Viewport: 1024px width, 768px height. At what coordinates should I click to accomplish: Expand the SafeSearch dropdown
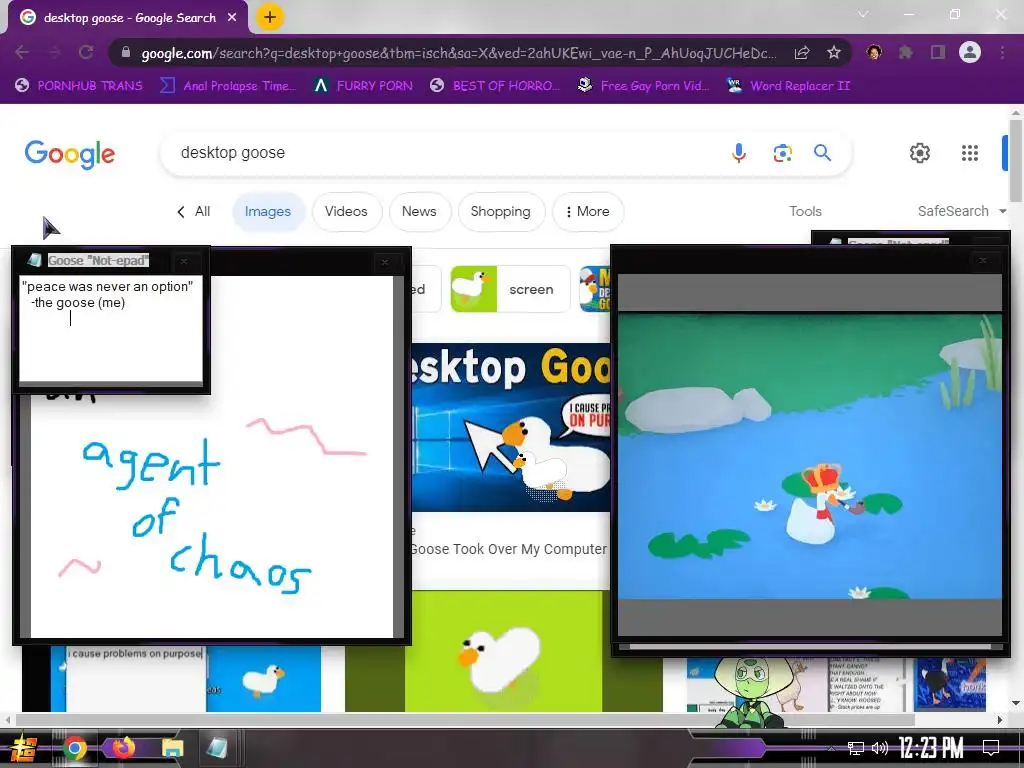point(962,211)
